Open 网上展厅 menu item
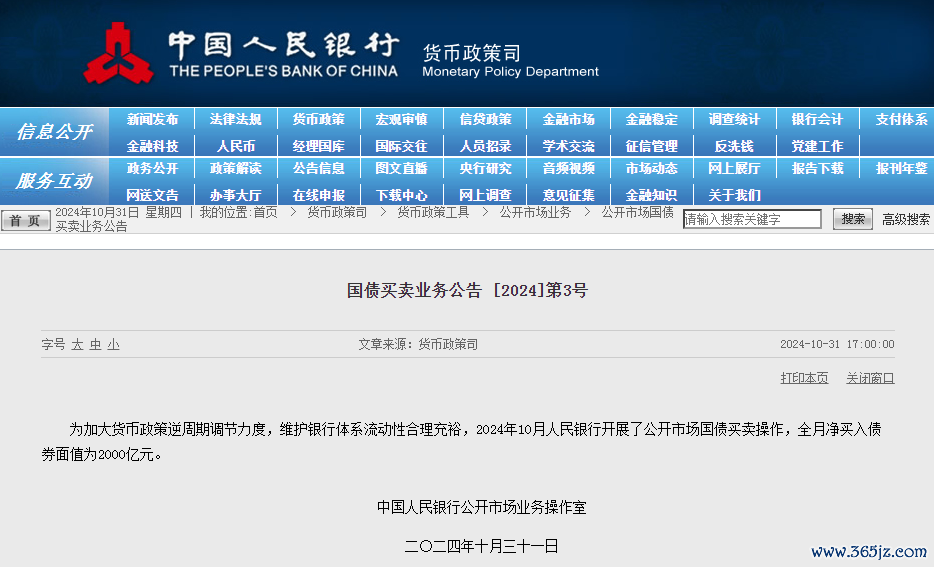This screenshot has height=567, width=934. point(734,169)
